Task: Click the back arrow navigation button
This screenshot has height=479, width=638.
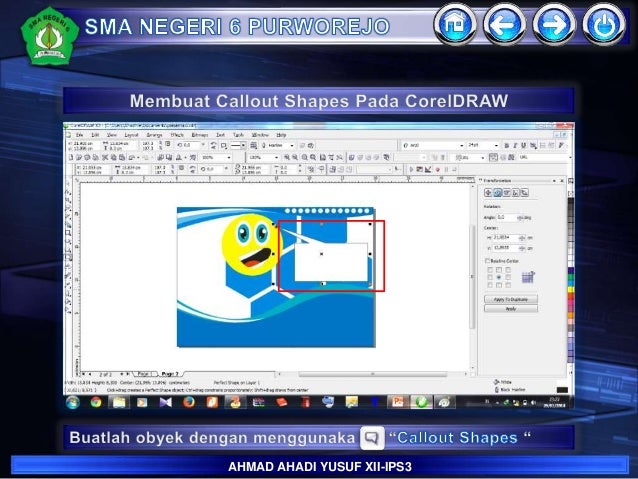Action: pos(504,24)
